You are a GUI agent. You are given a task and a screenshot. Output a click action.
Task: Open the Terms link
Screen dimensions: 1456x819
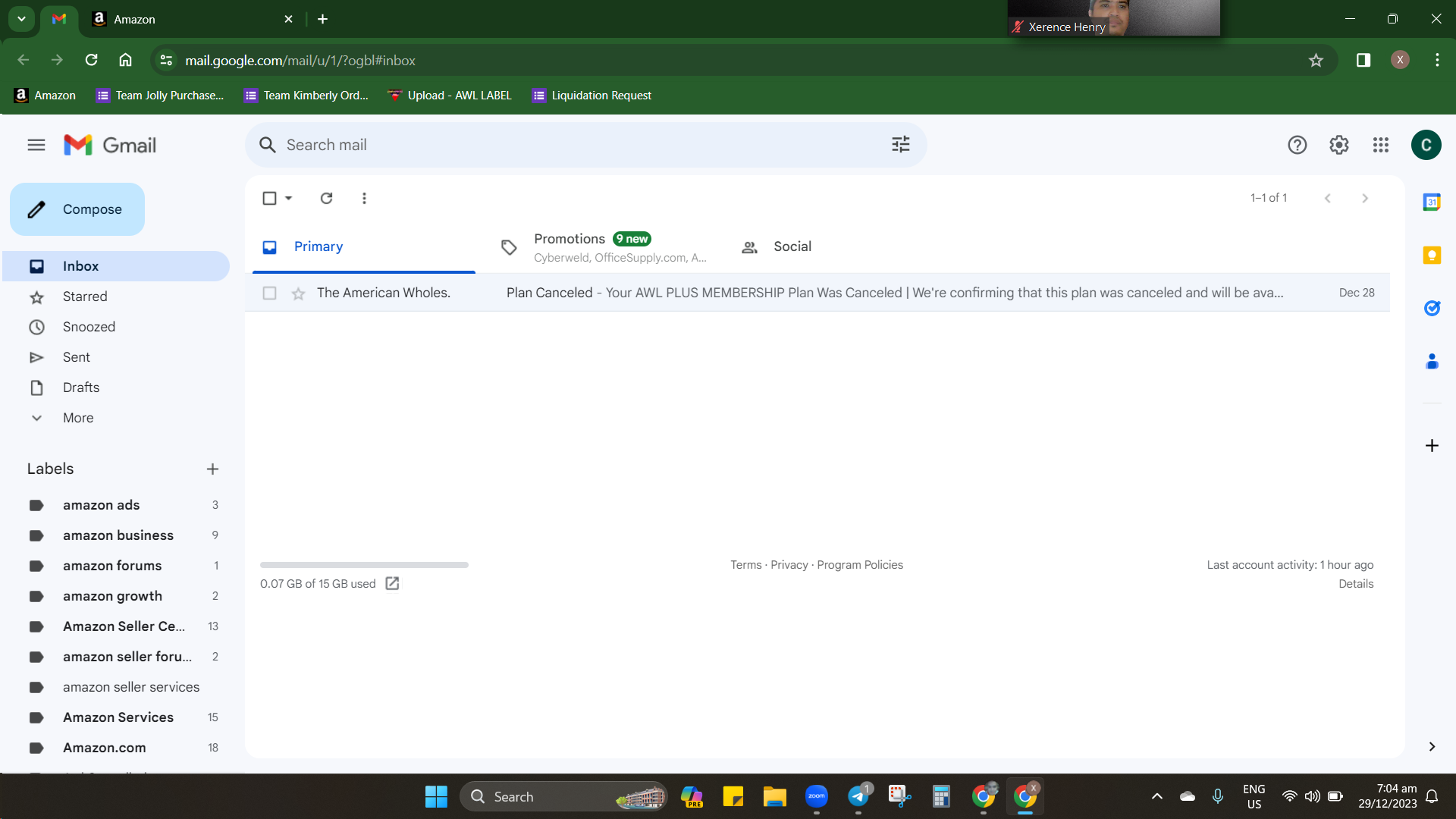pos(746,565)
